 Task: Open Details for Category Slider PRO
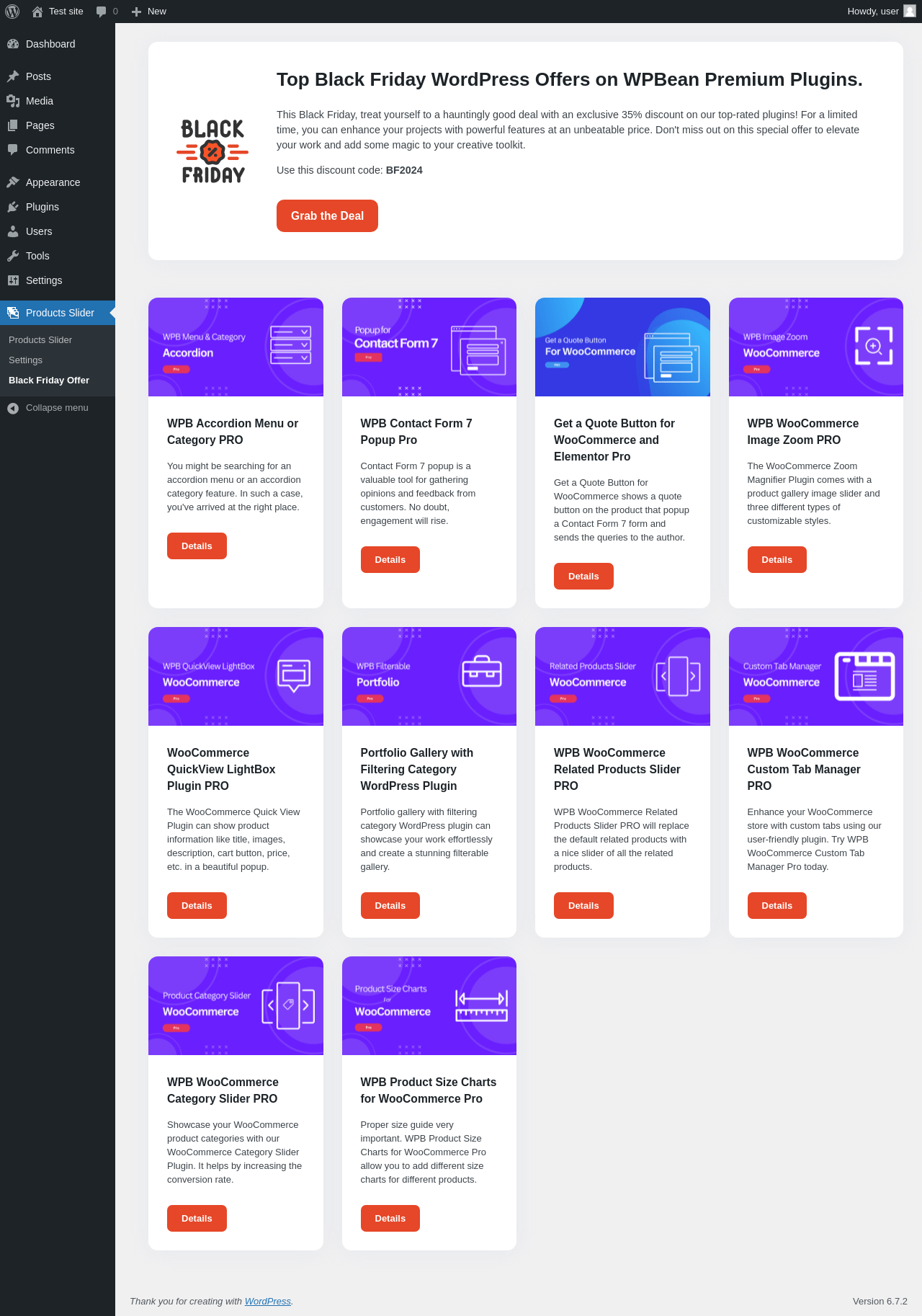pos(197,1219)
